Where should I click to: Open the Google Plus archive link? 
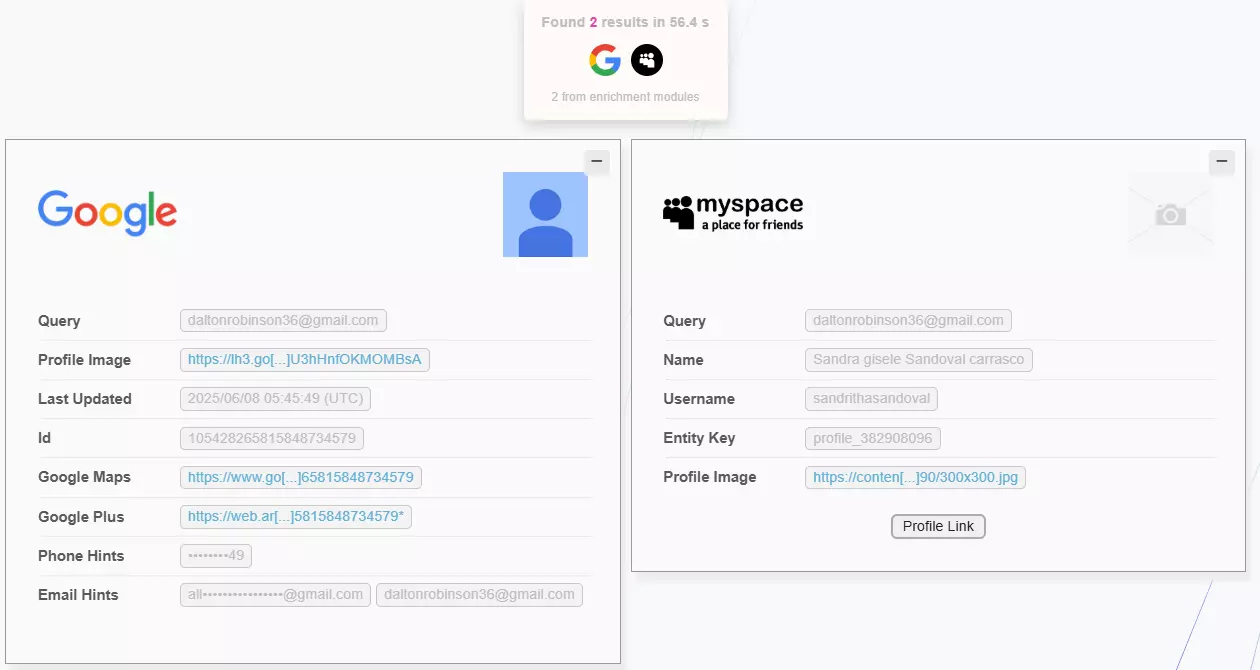point(297,517)
